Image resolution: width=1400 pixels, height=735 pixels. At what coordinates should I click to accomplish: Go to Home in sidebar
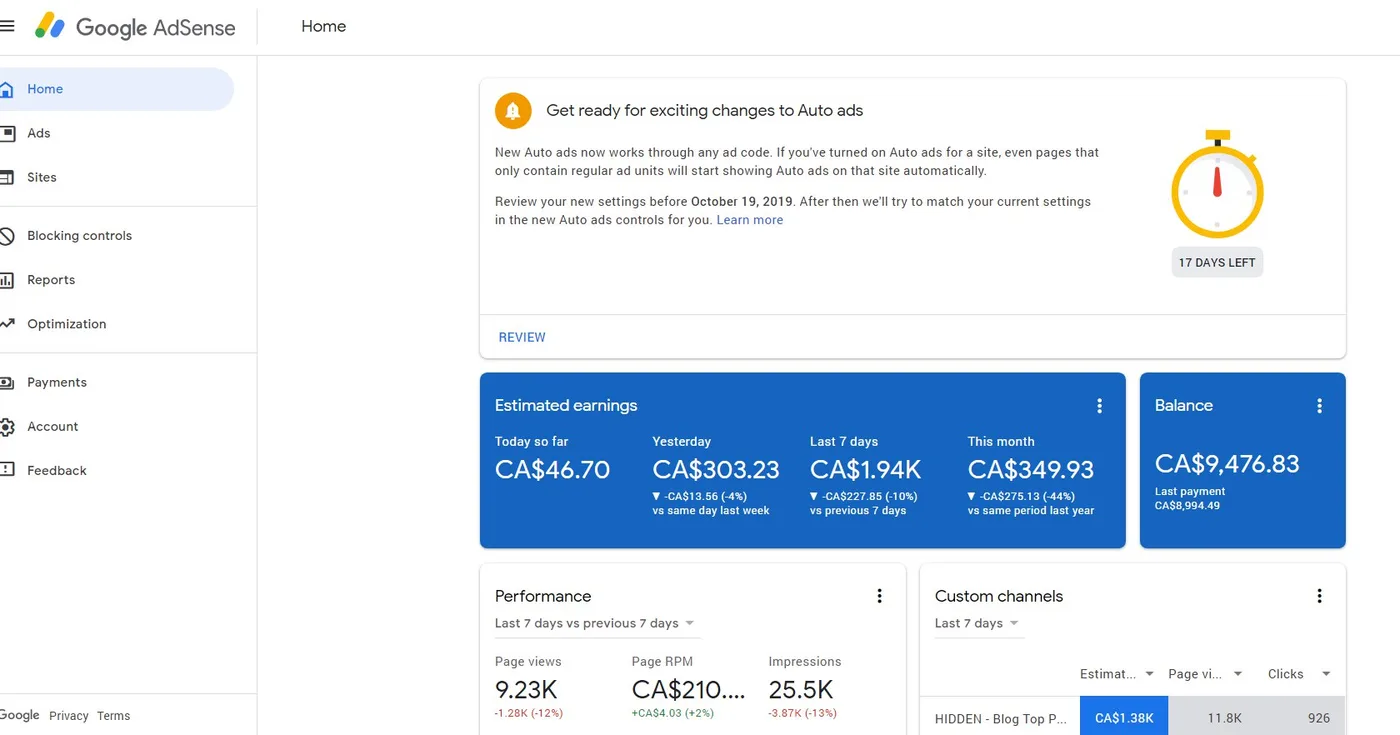pyautogui.click(x=116, y=89)
